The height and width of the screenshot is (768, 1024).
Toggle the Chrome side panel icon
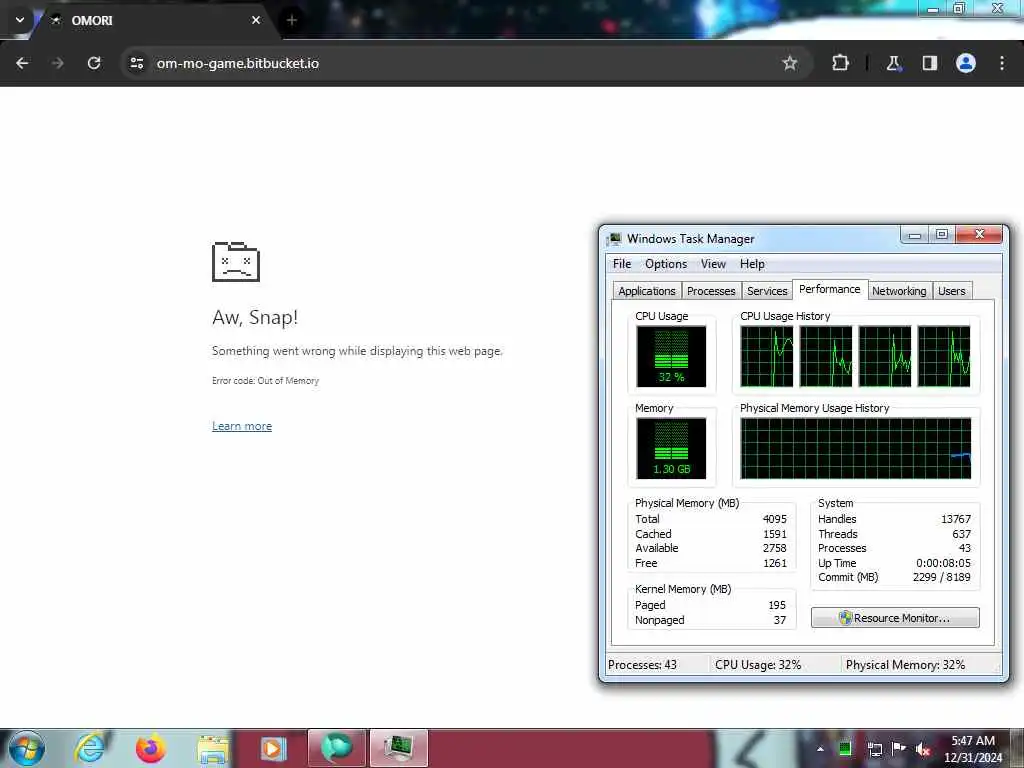coord(929,63)
